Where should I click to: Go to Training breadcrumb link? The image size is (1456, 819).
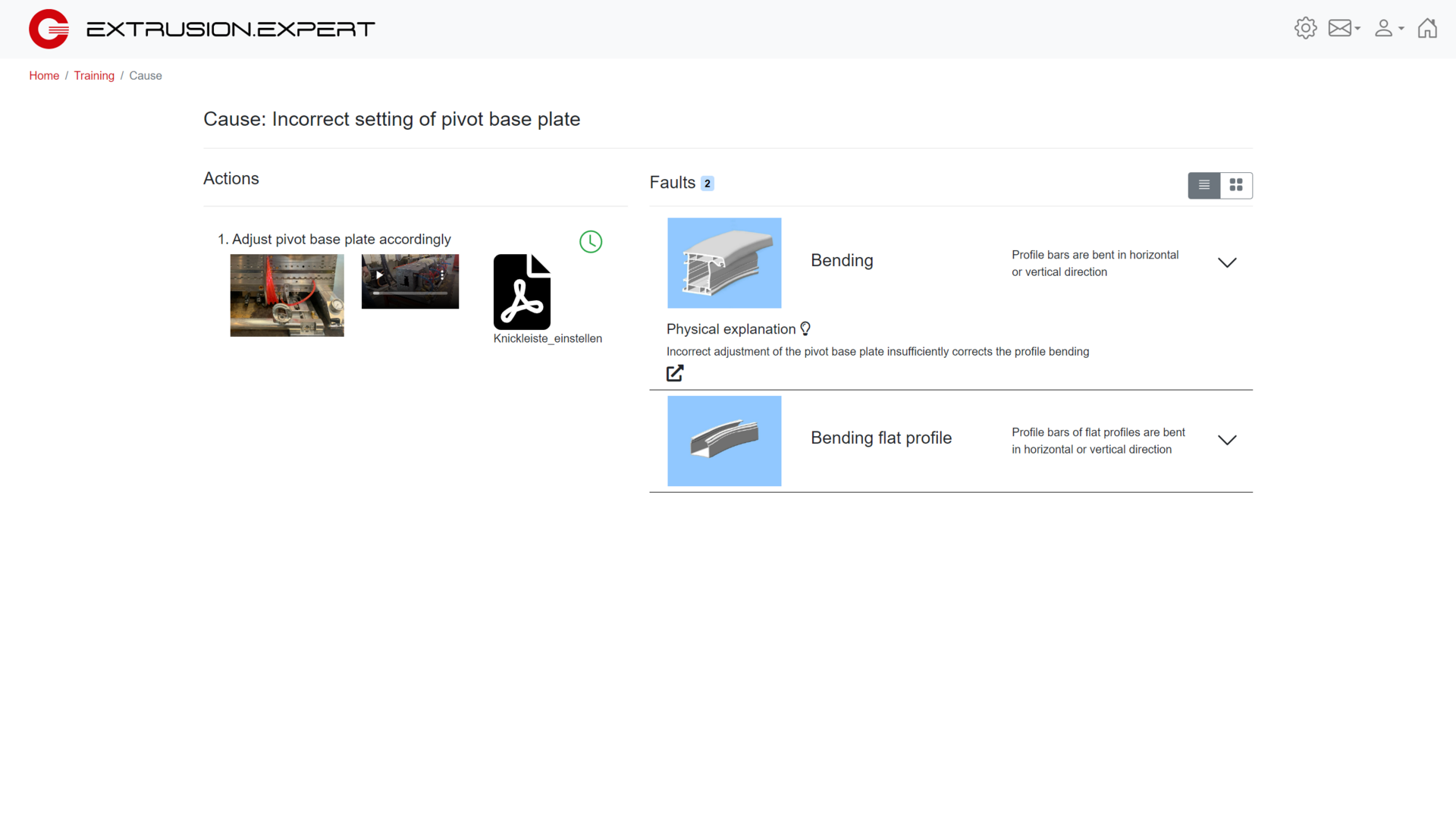click(94, 76)
